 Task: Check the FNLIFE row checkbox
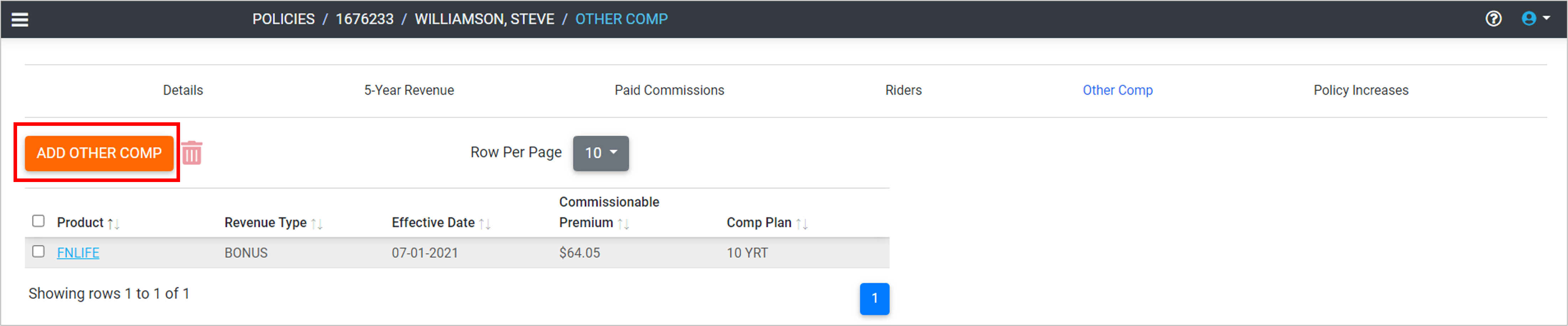pyautogui.click(x=38, y=251)
